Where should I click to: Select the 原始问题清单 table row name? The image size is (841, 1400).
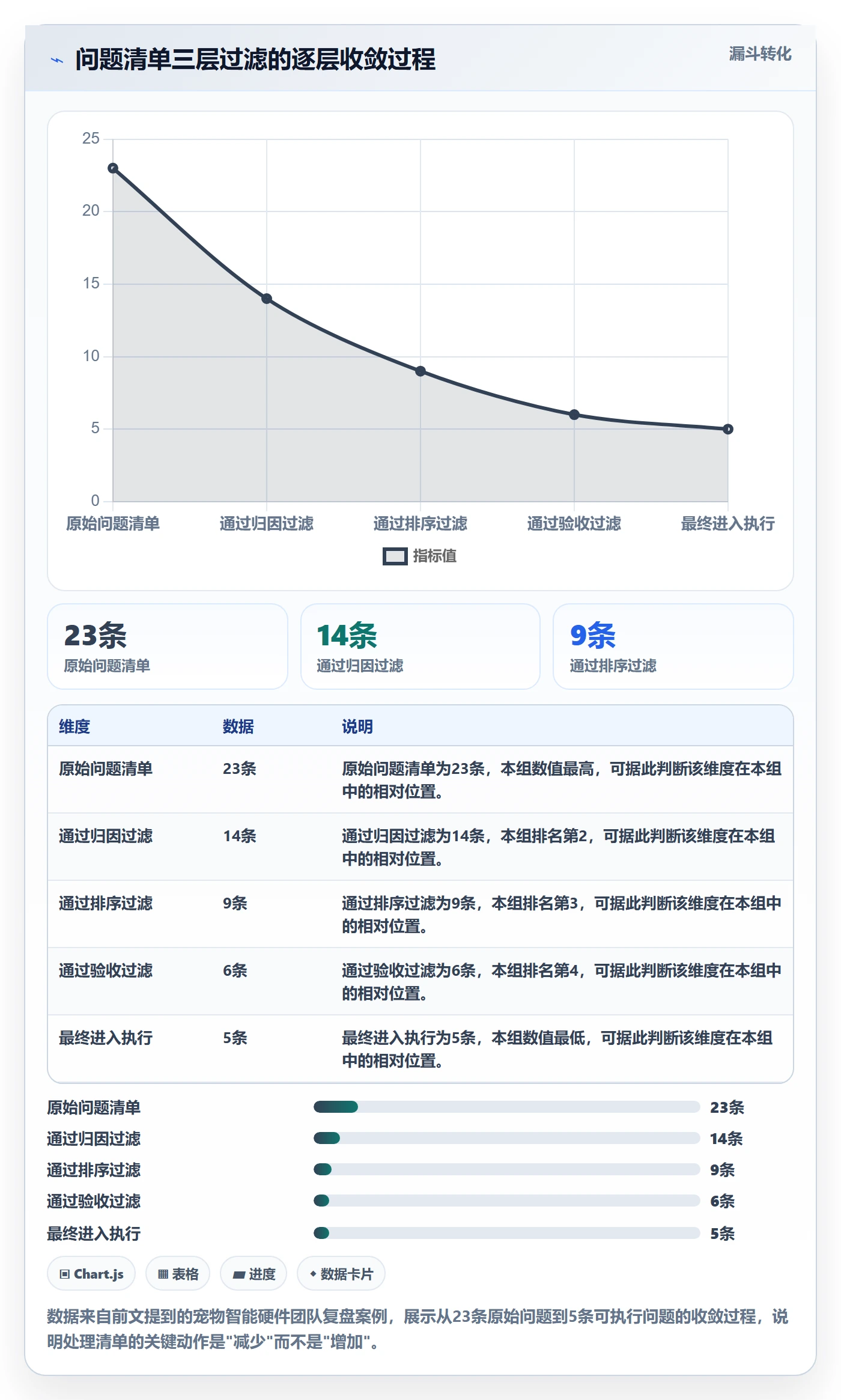[x=106, y=768]
